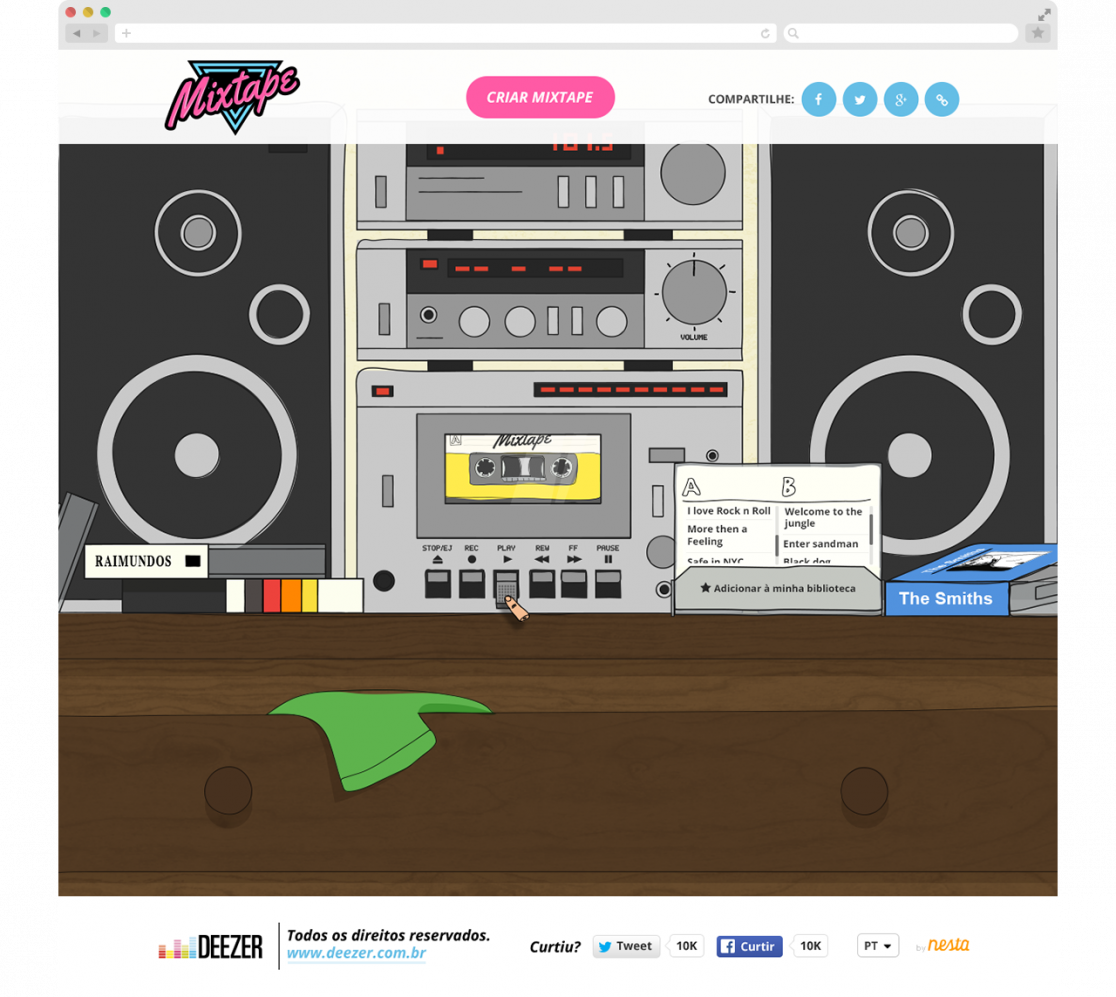Switch to Side B of the tracklist
Screen dimensions: 1116x997
click(x=789, y=487)
